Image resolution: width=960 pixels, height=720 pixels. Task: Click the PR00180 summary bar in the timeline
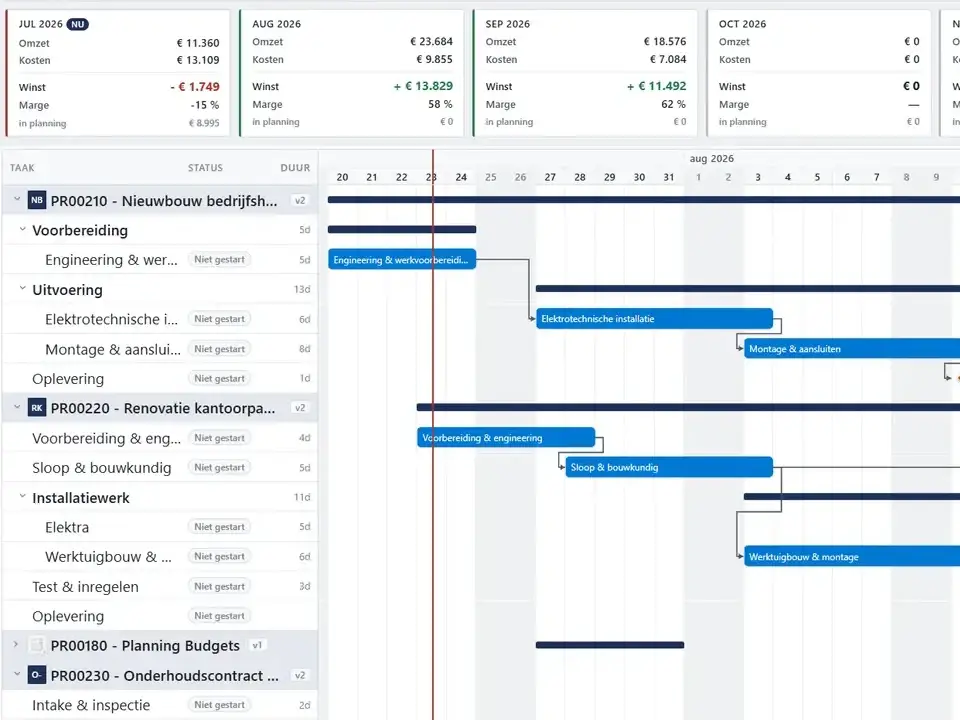[x=610, y=645]
